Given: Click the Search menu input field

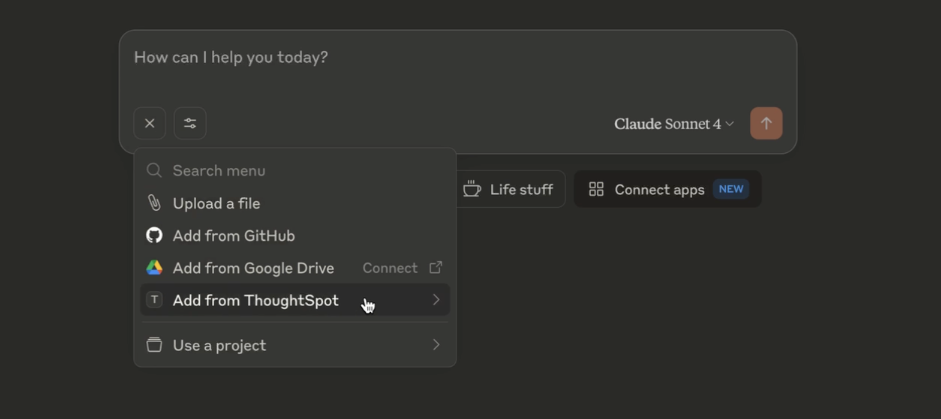Looking at the screenshot, I should click(300, 171).
